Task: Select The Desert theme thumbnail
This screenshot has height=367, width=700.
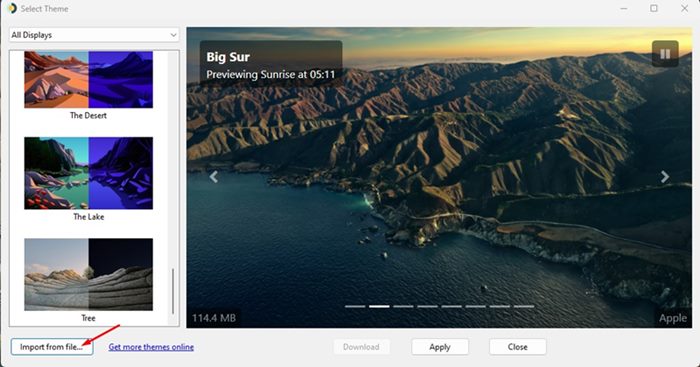Action: (x=88, y=79)
